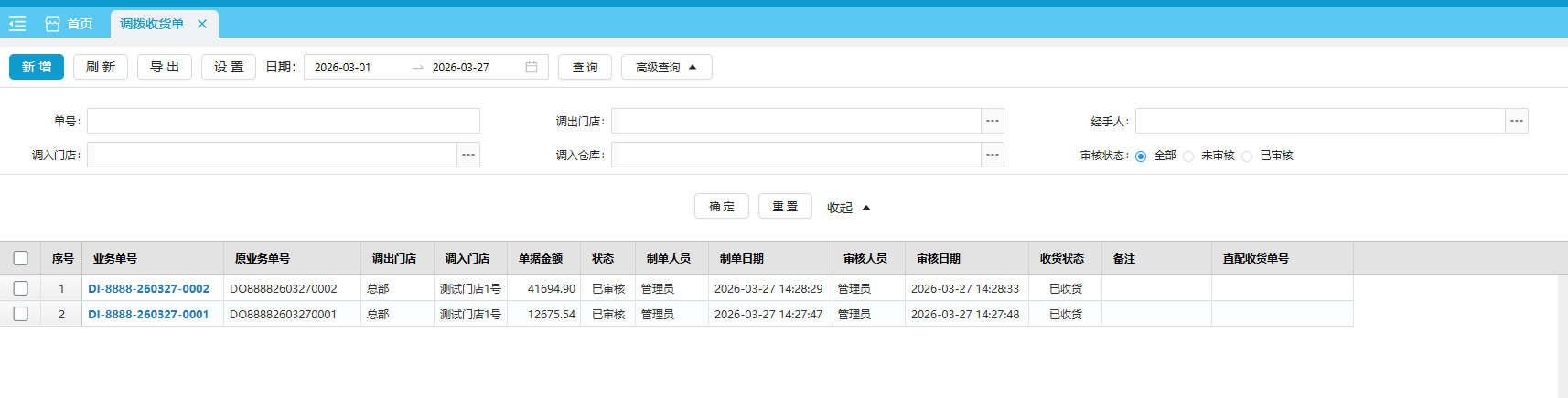Select the 未审核 radio option
Screen dimensions: 1568x398
coord(1188,156)
